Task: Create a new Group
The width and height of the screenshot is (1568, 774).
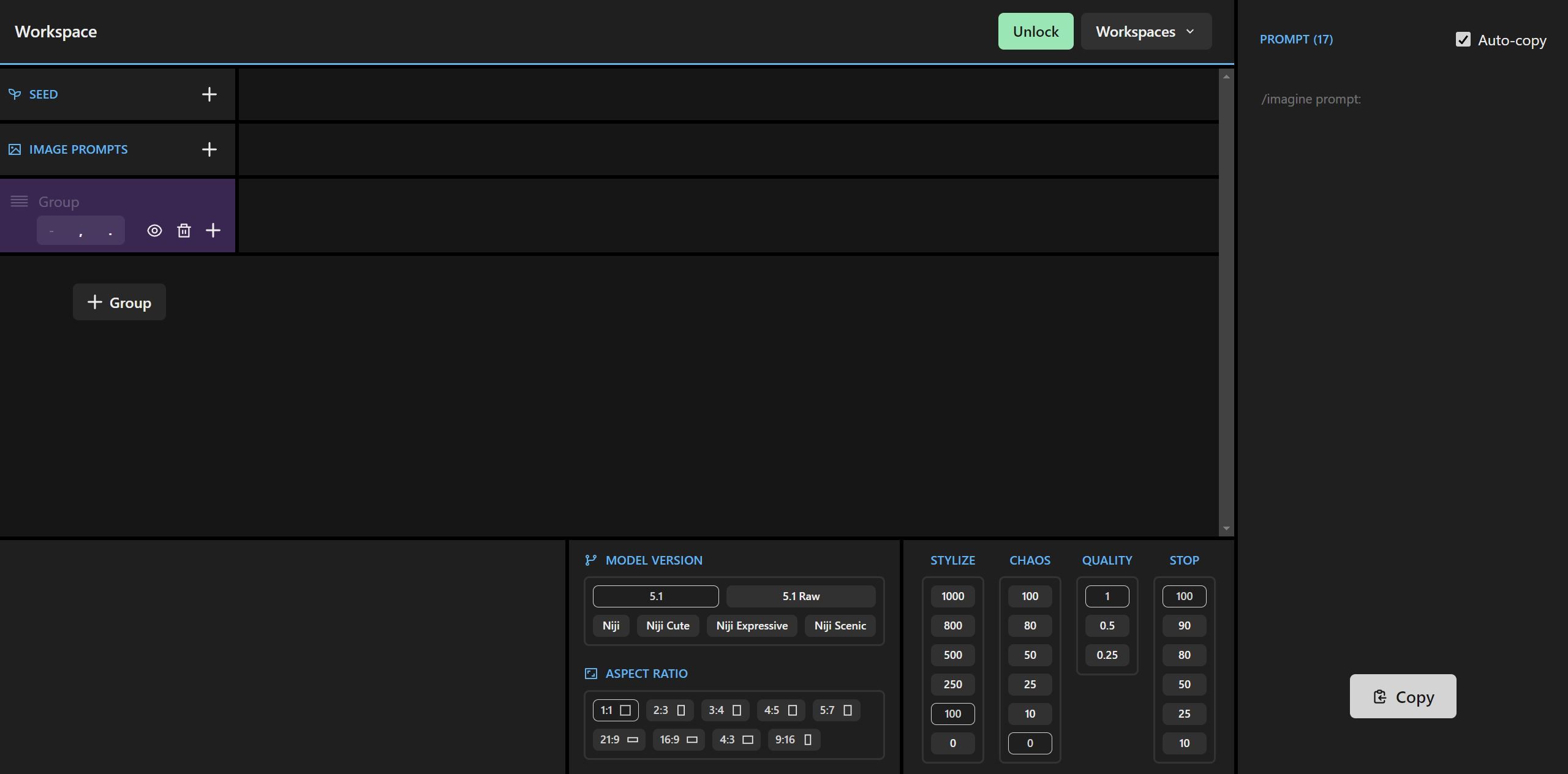Action: (x=119, y=302)
